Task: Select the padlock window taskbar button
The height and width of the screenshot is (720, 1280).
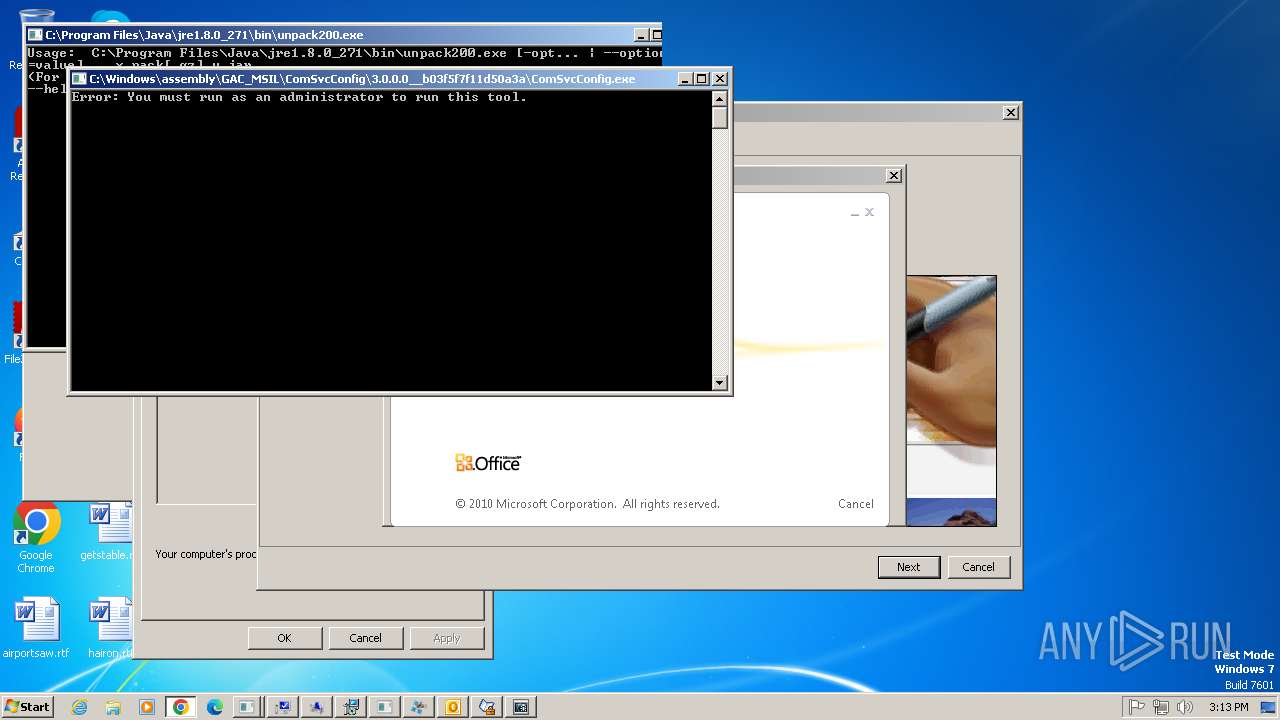Action: point(487,707)
